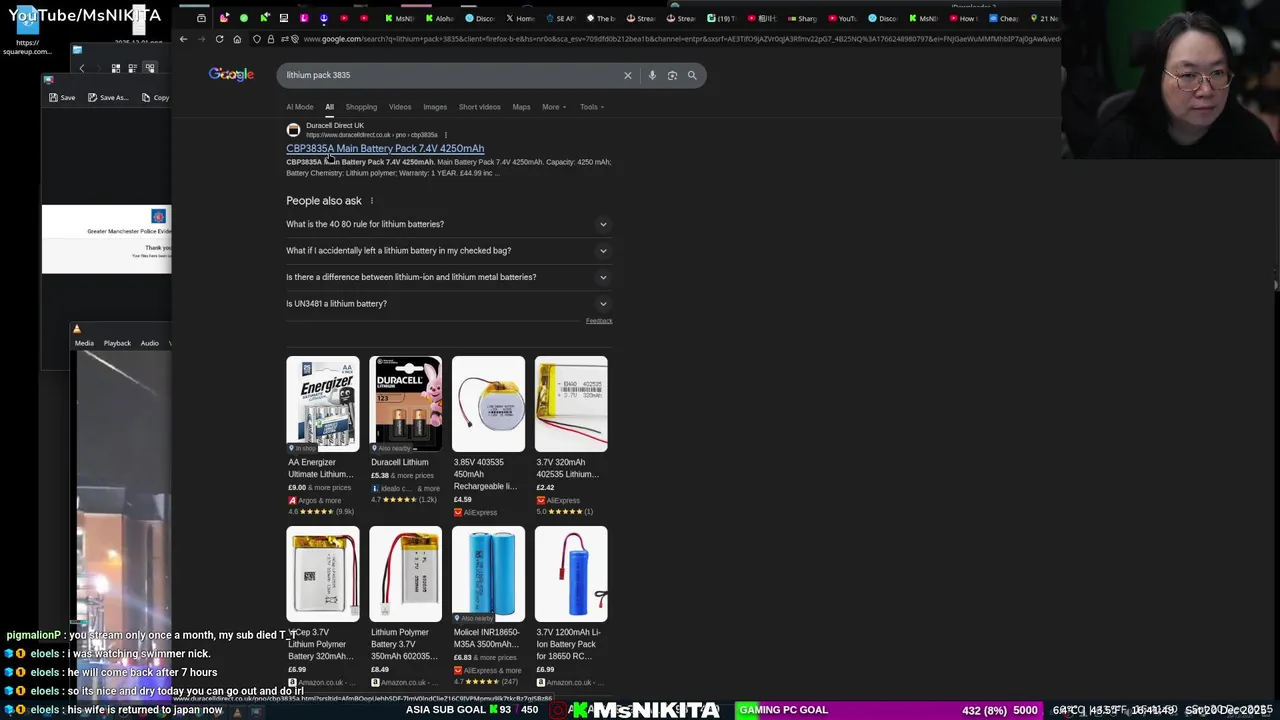Open more options beside Duracell result URL

pos(445,135)
